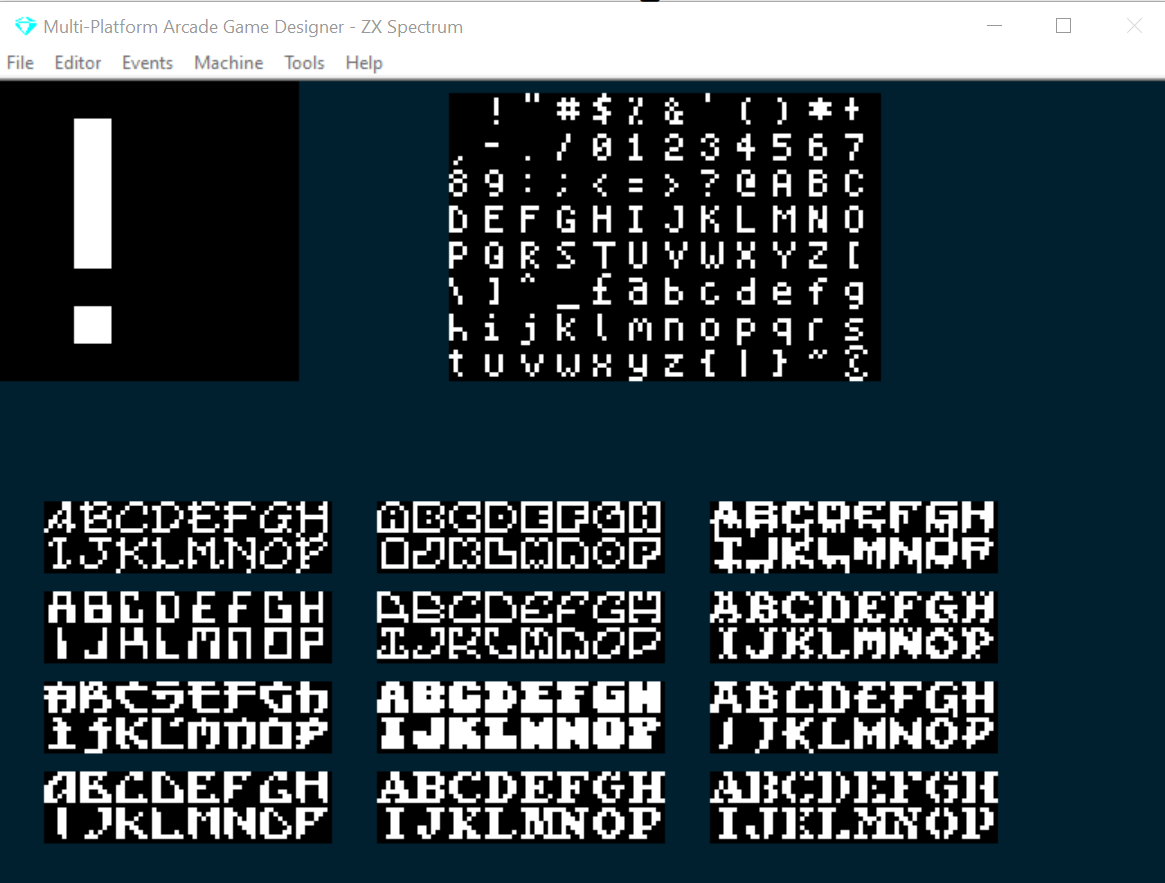Choose the boxed outline font preset, first row middle
This screenshot has width=1165, height=883.
point(520,537)
